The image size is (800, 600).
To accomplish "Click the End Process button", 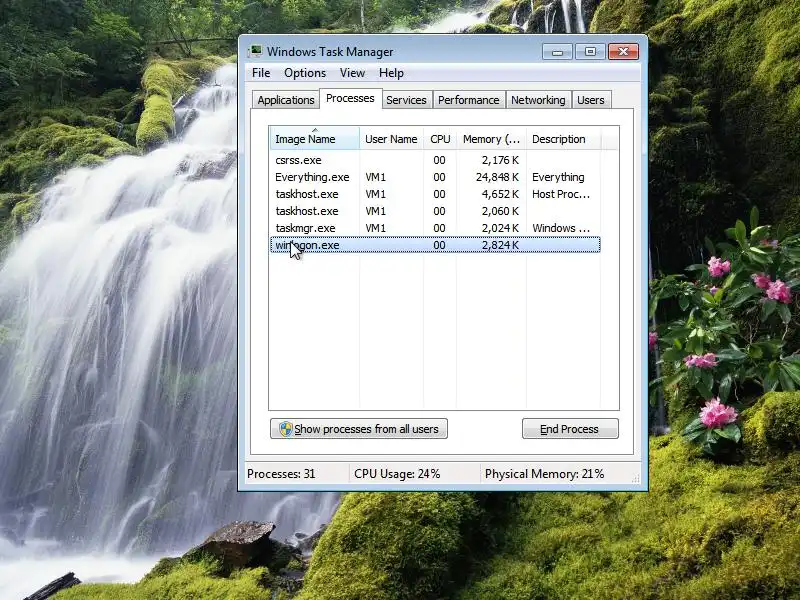I will pos(570,429).
